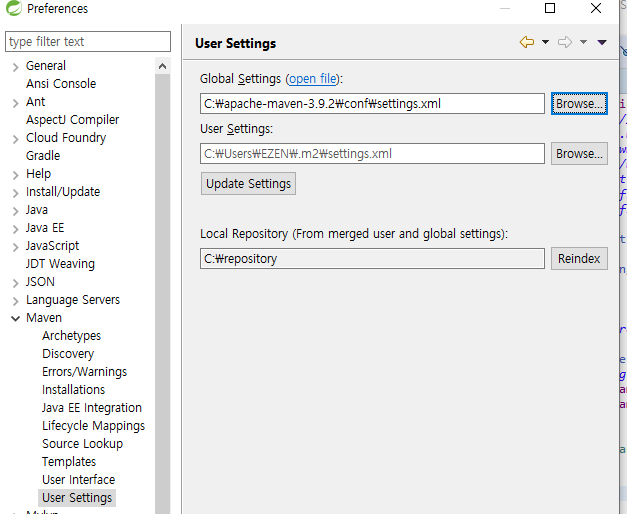Click the tree vertical scrollbar track
Viewport: 627px width, 514px height.
pyautogui.click(x=162, y=294)
